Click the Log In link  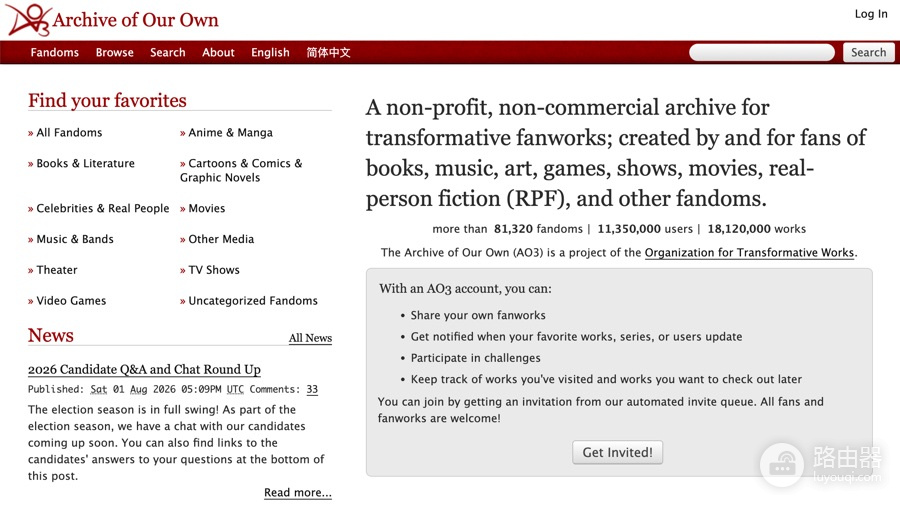tap(871, 14)
